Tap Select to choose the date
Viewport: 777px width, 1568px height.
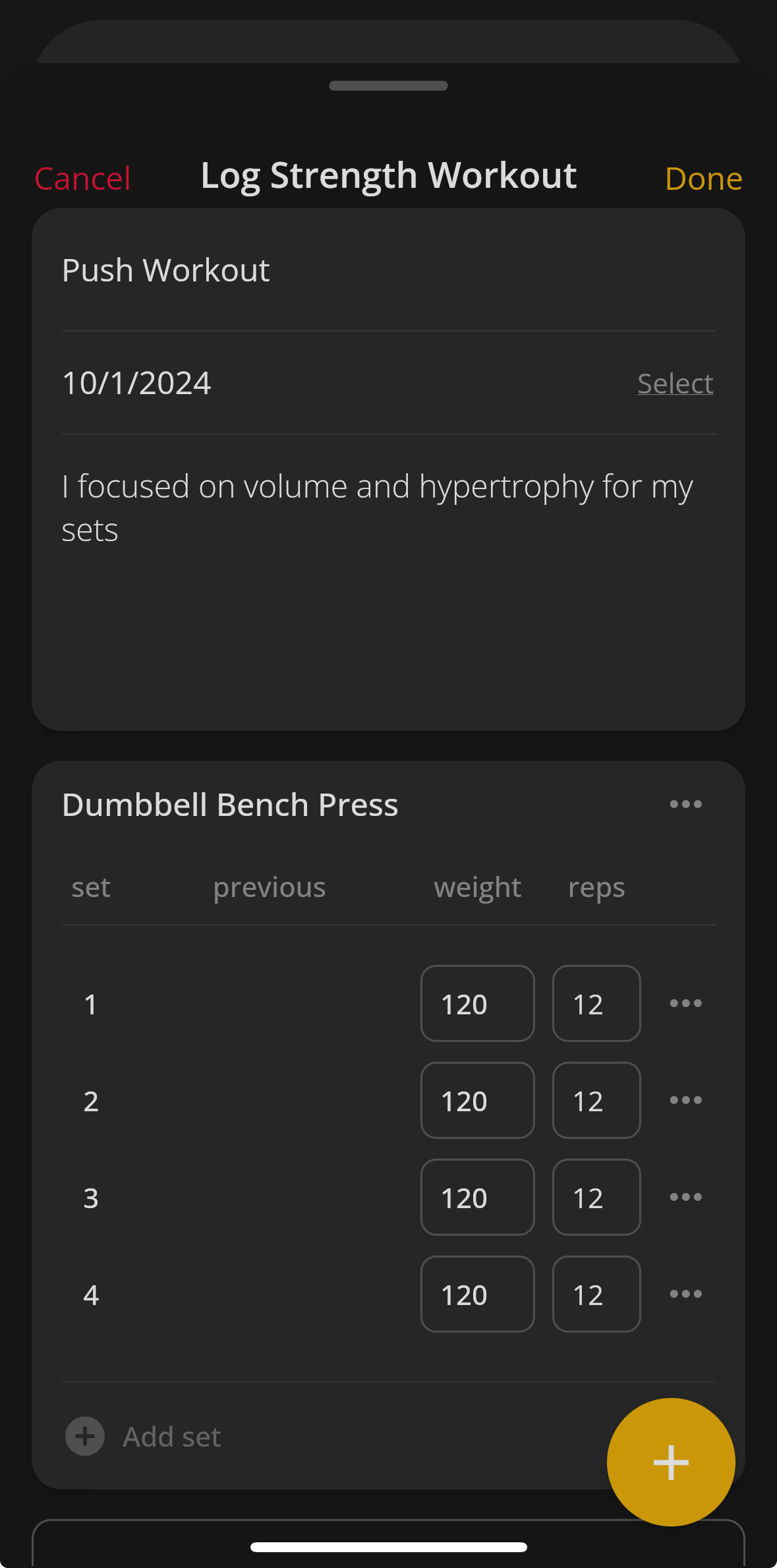675,384
